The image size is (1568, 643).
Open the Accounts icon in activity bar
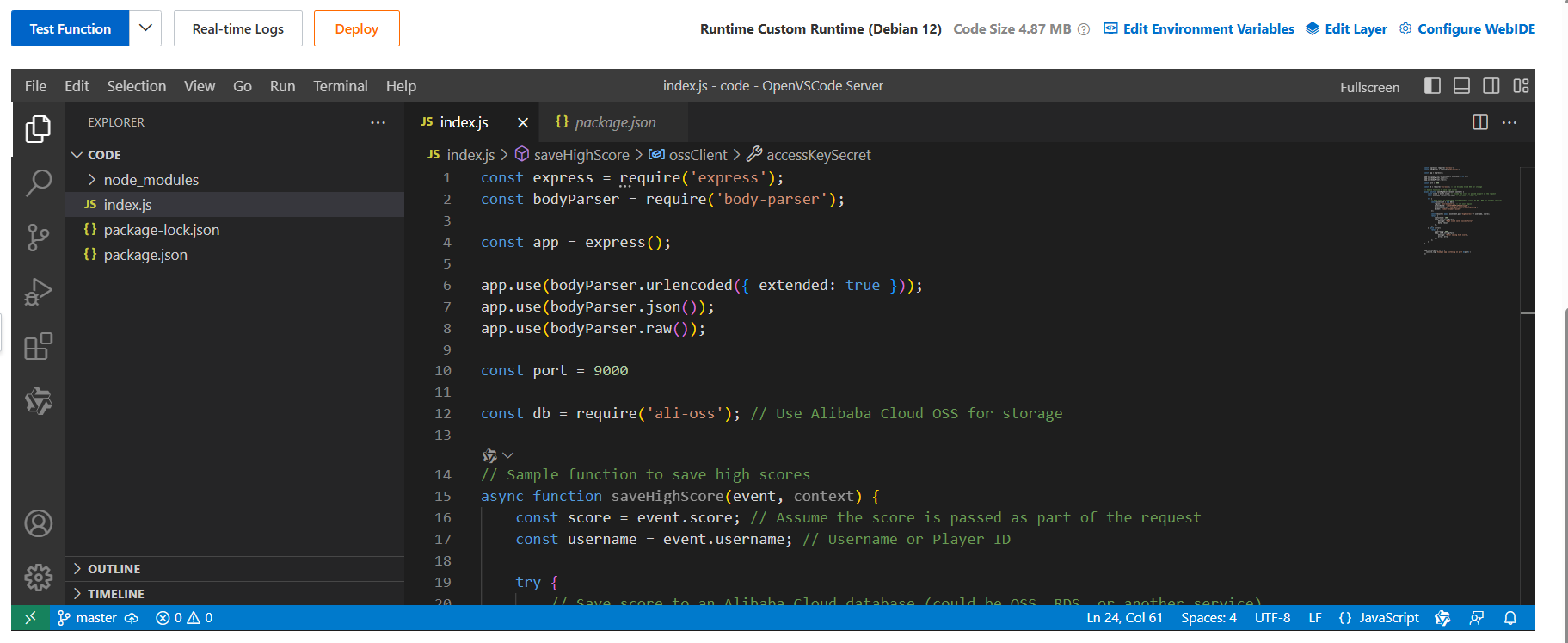pos(38,523)
